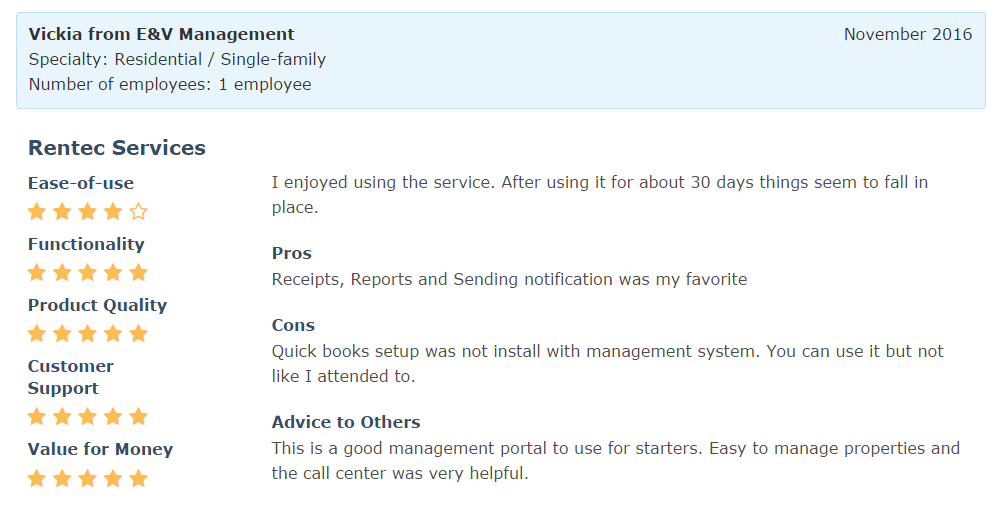The image size is (1000, 515).
Task: Click the Cons section heading
Action: (293, 325)
